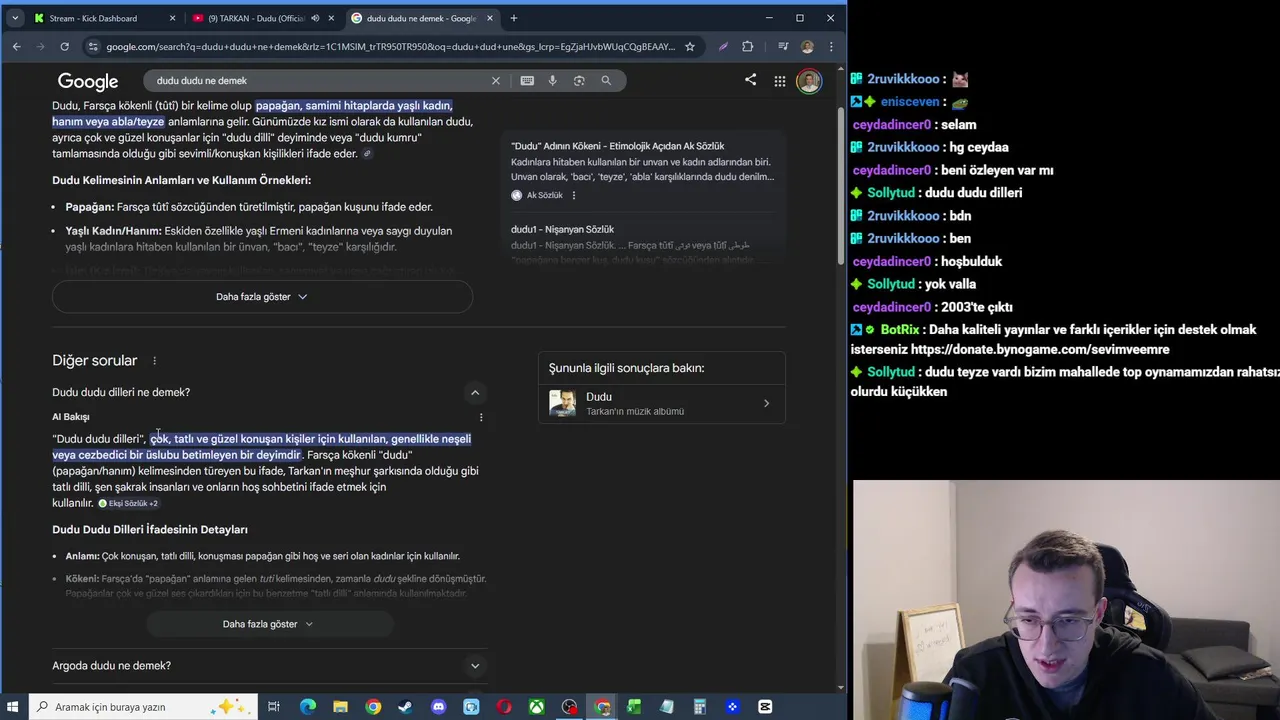Go back to the previous page
The width and height of the screenshot is (1280, 720).
tap(17, 46)
